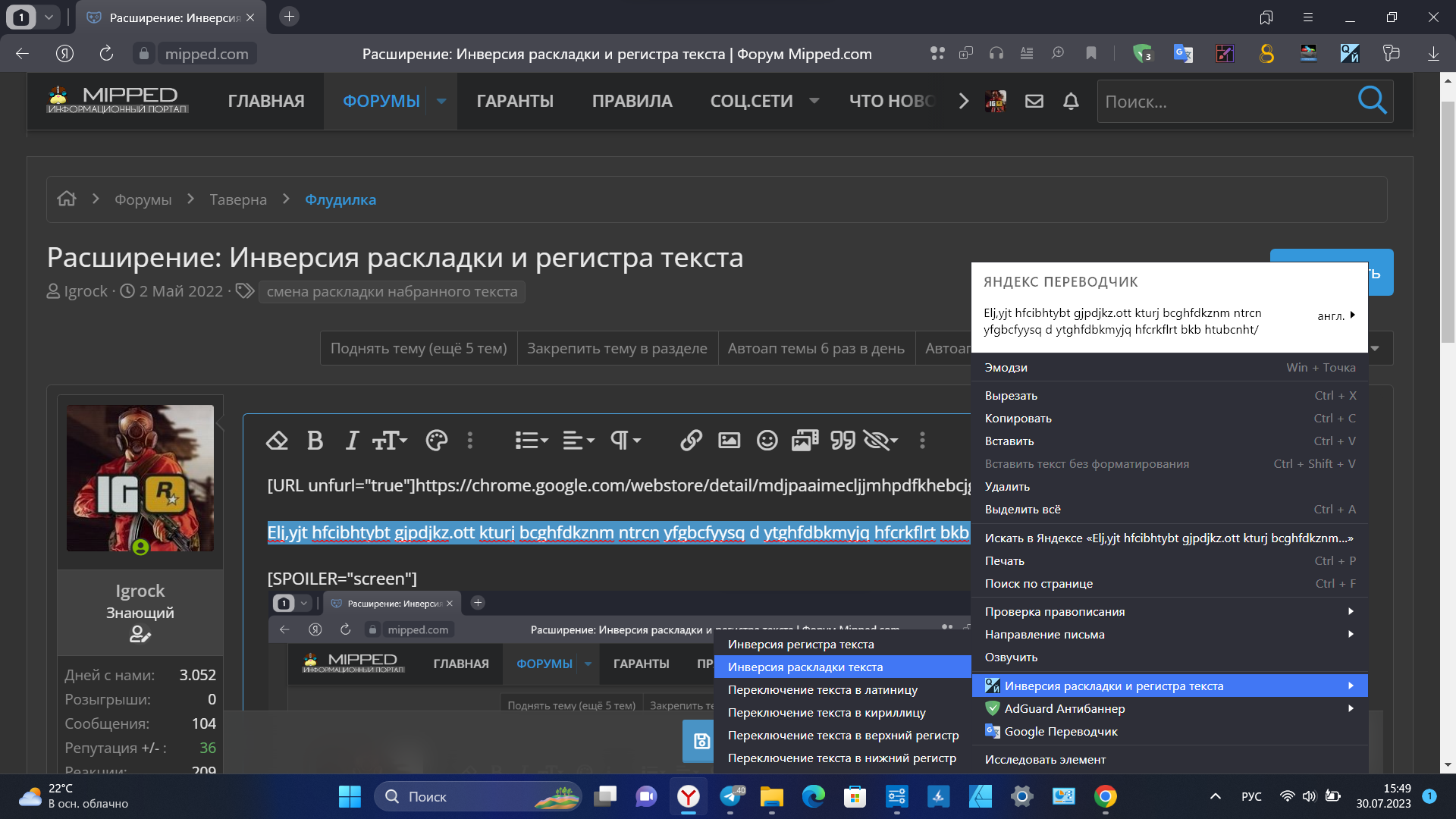
Task: Click Igrock avatar image in sidebar
Action: coord(140,479)
